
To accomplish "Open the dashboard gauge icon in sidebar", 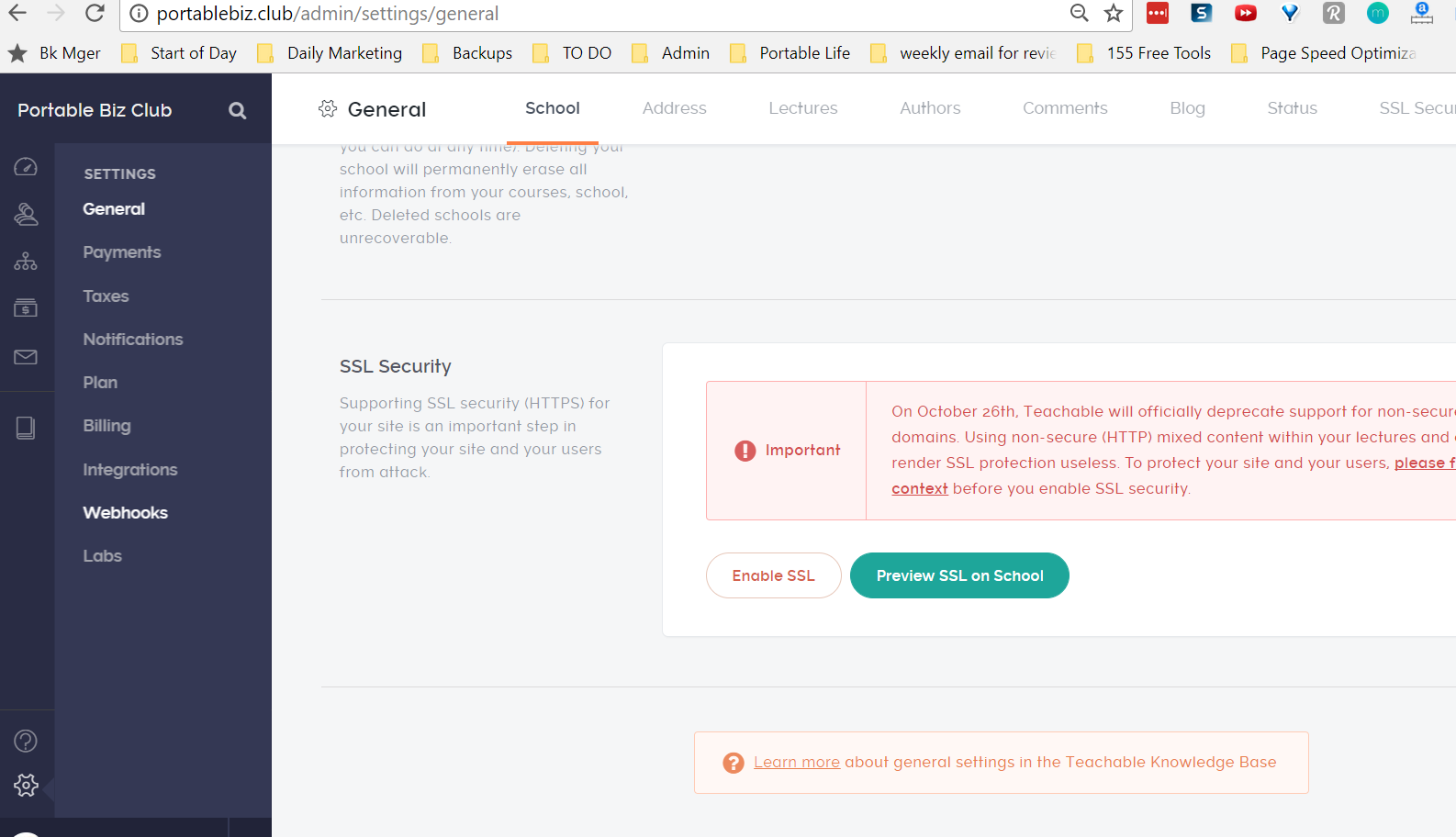I will pyautogui.click(x=26, y=166).
